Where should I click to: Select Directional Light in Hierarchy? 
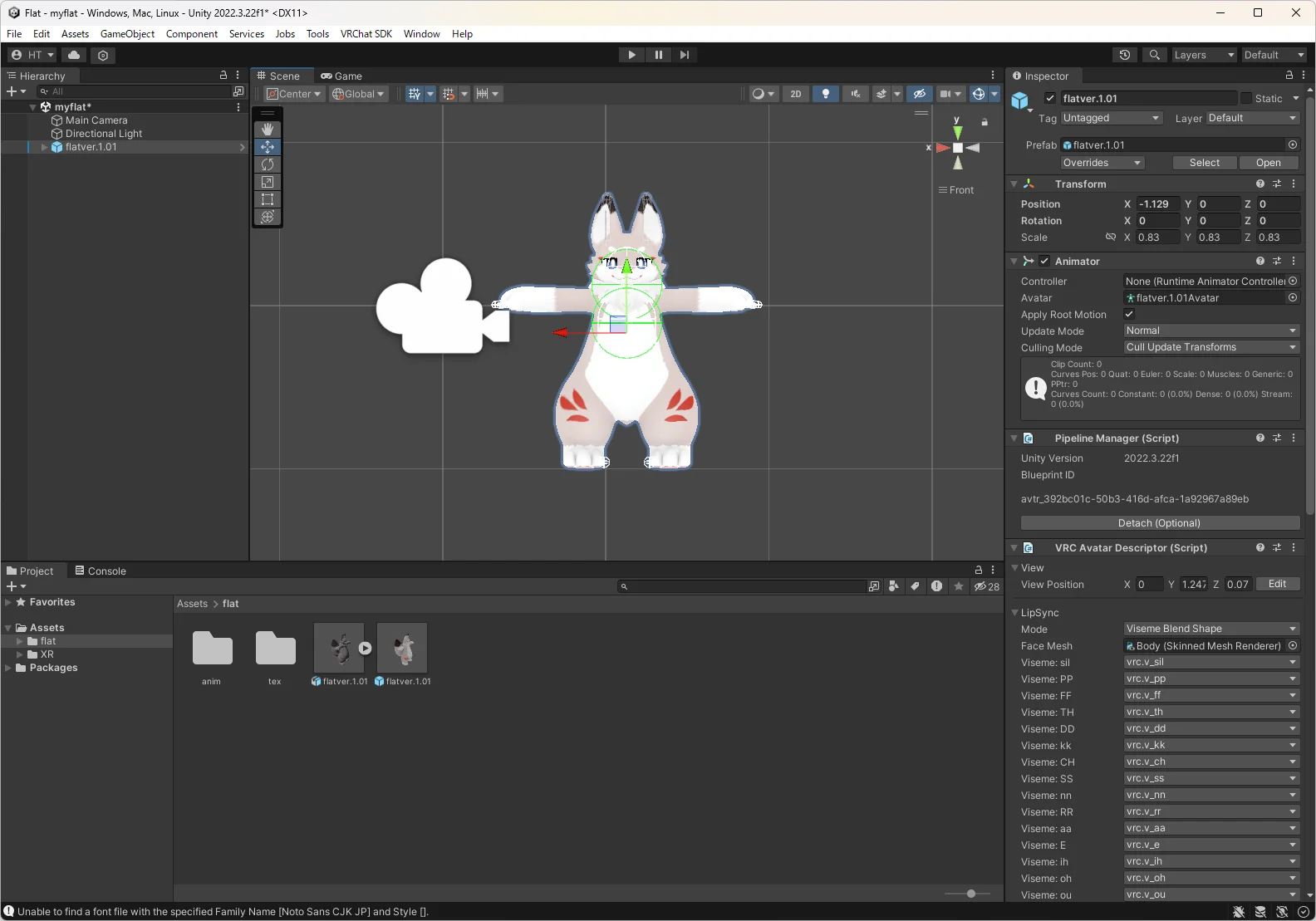pos(104,134)
